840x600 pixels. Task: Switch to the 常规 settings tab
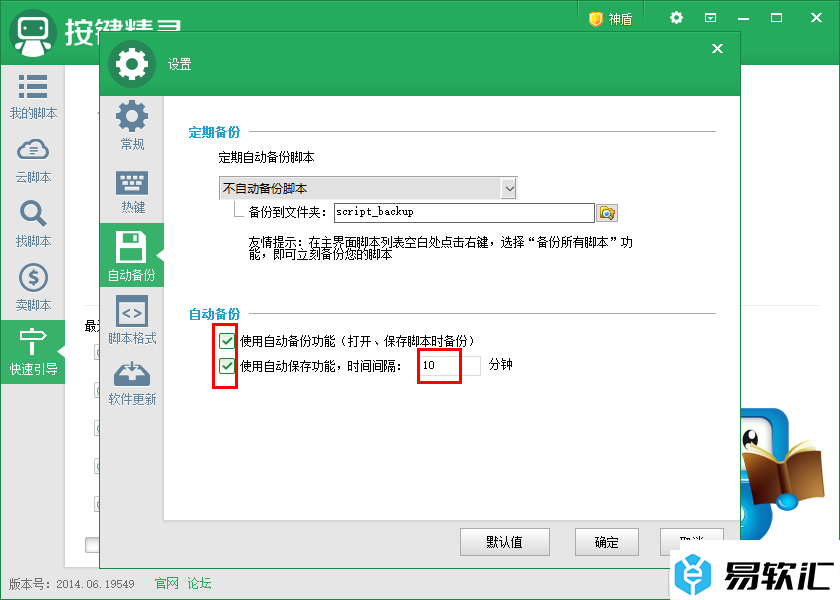click(132, 126)
